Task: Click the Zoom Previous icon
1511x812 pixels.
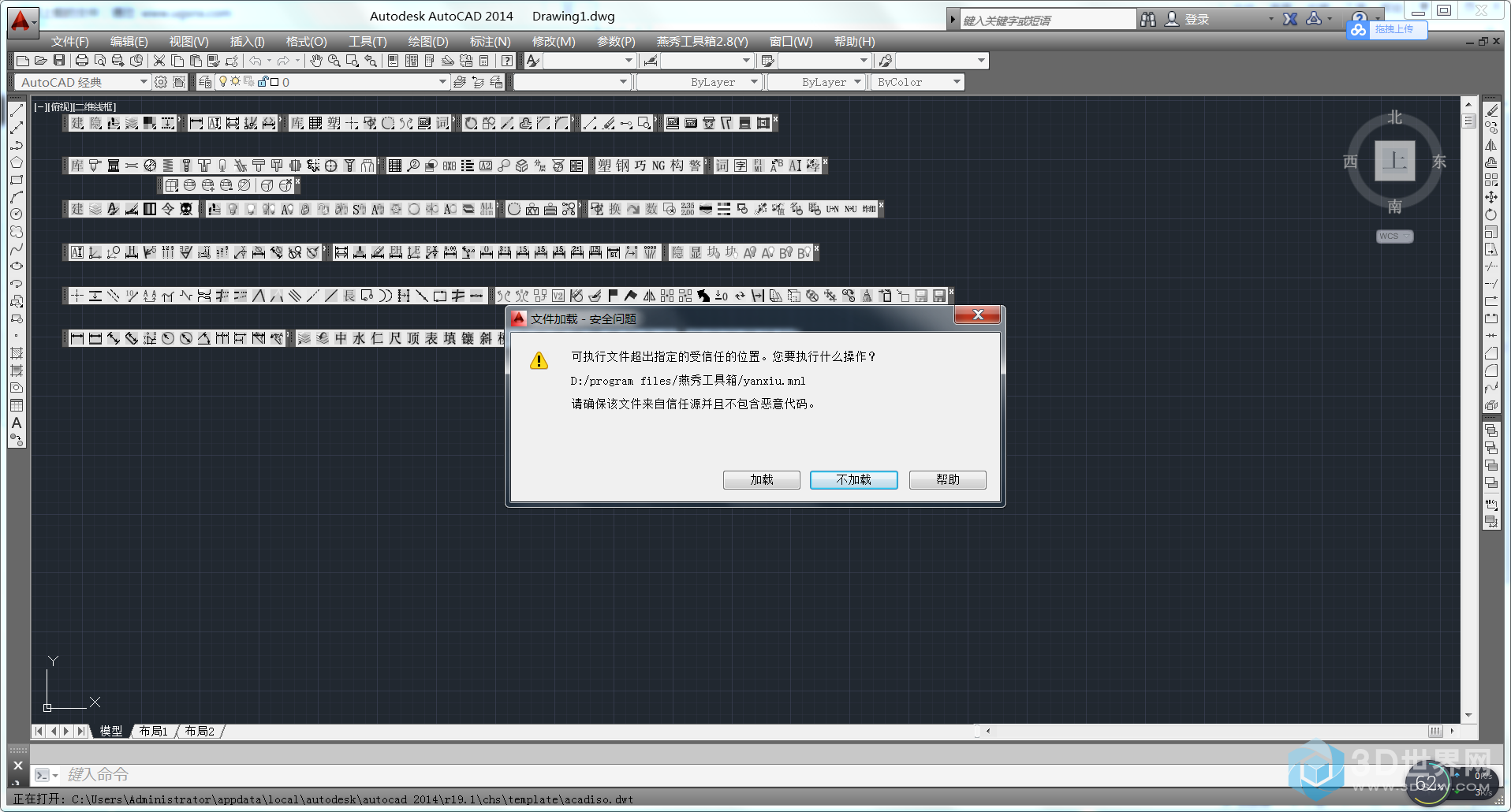Action: click(371, 61)
